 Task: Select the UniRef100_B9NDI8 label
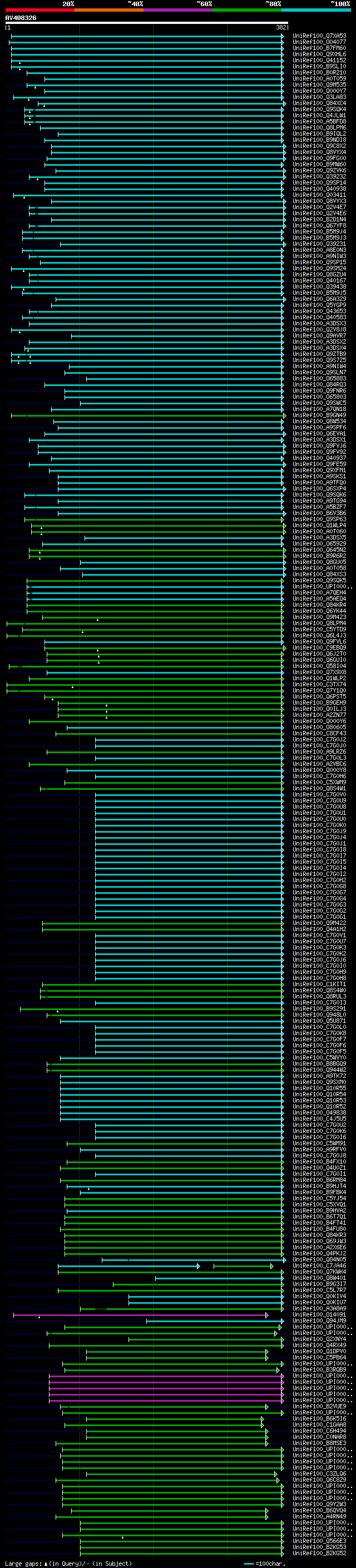(x=319, y=140)
